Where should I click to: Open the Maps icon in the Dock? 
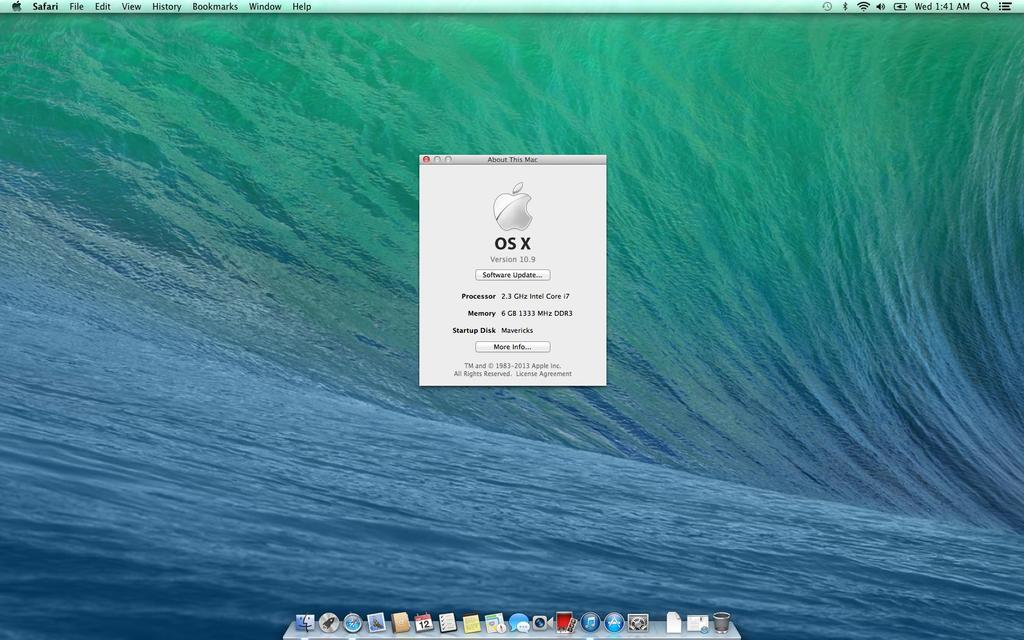point(495,622)
